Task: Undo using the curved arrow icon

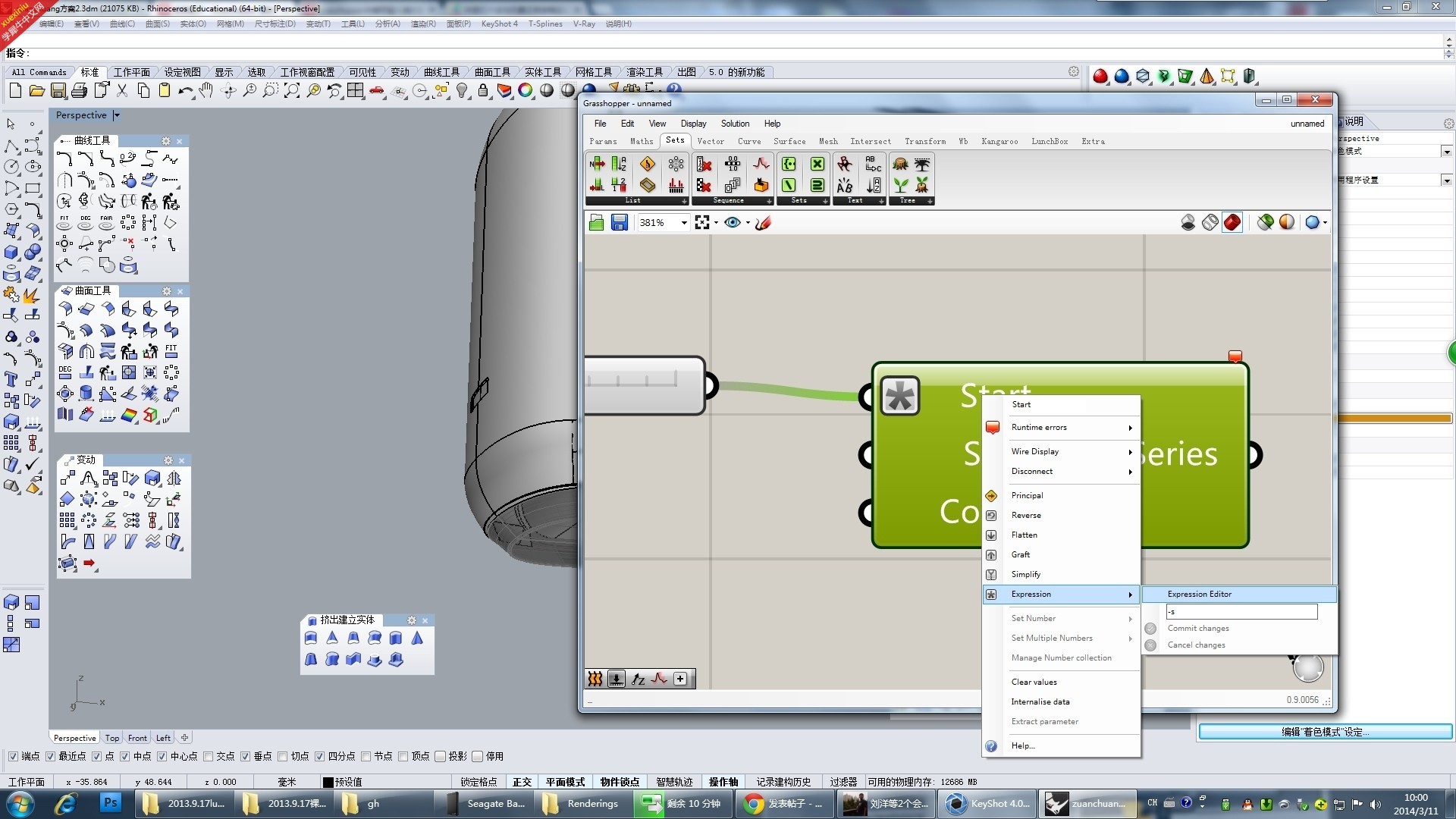Action: (x=185, y=91)
